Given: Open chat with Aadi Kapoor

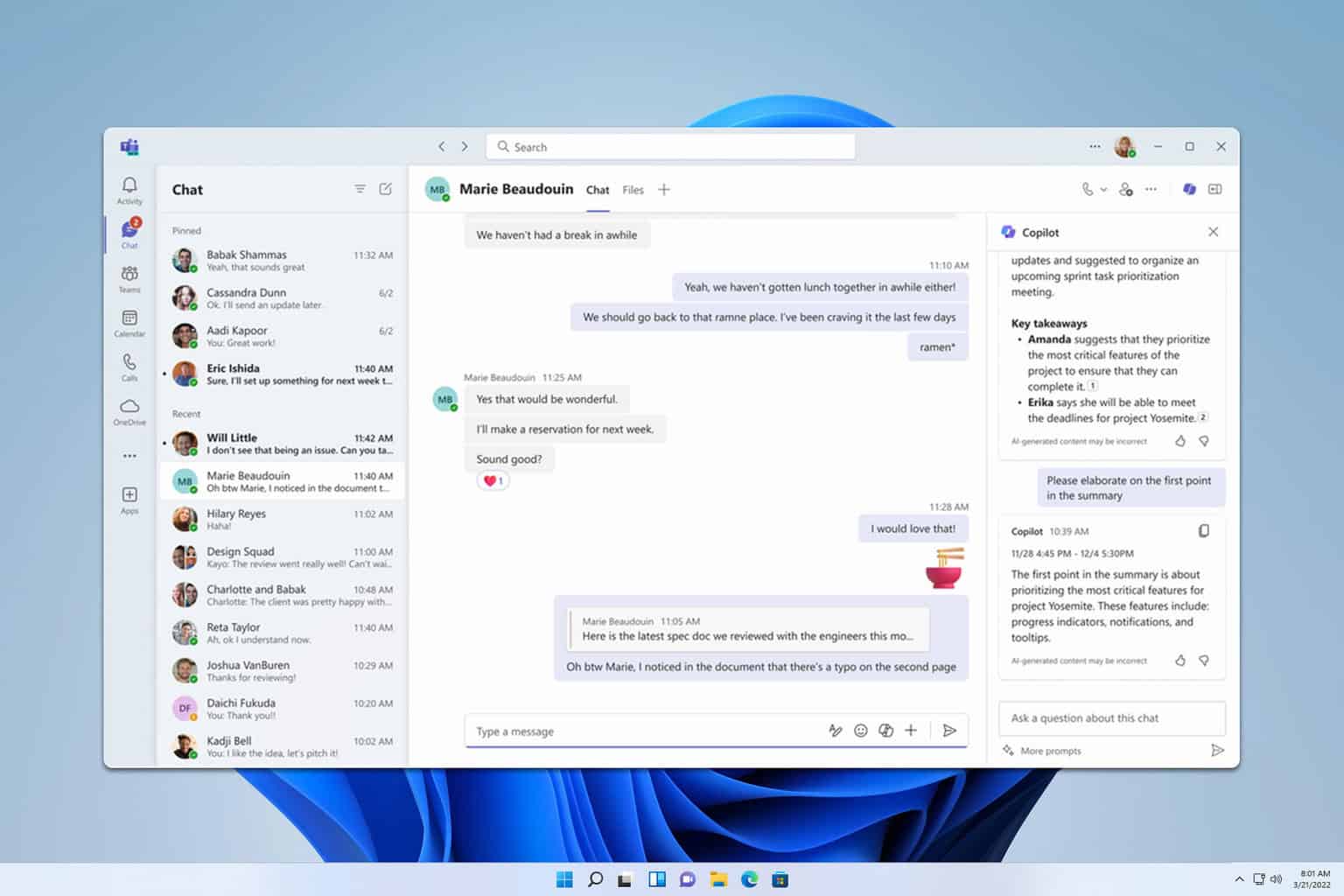Looking at the screenshot, I should click(282, 336).
